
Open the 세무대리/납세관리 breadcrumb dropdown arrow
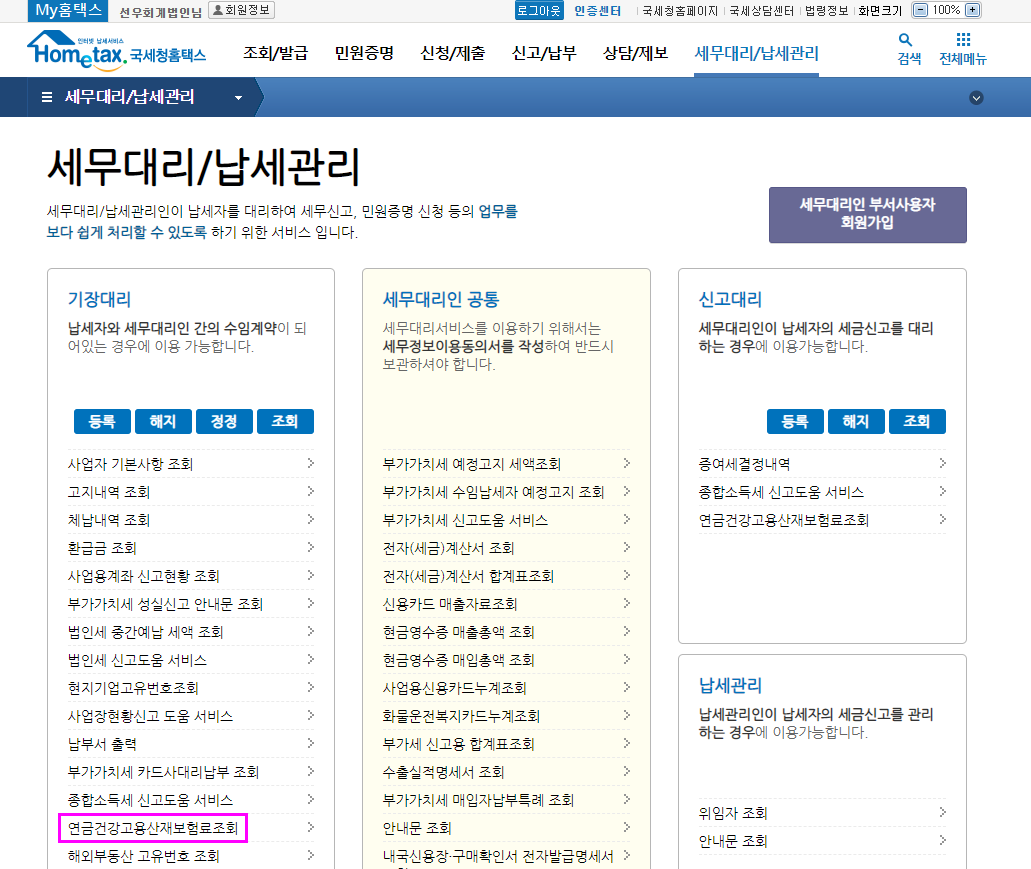239,98
